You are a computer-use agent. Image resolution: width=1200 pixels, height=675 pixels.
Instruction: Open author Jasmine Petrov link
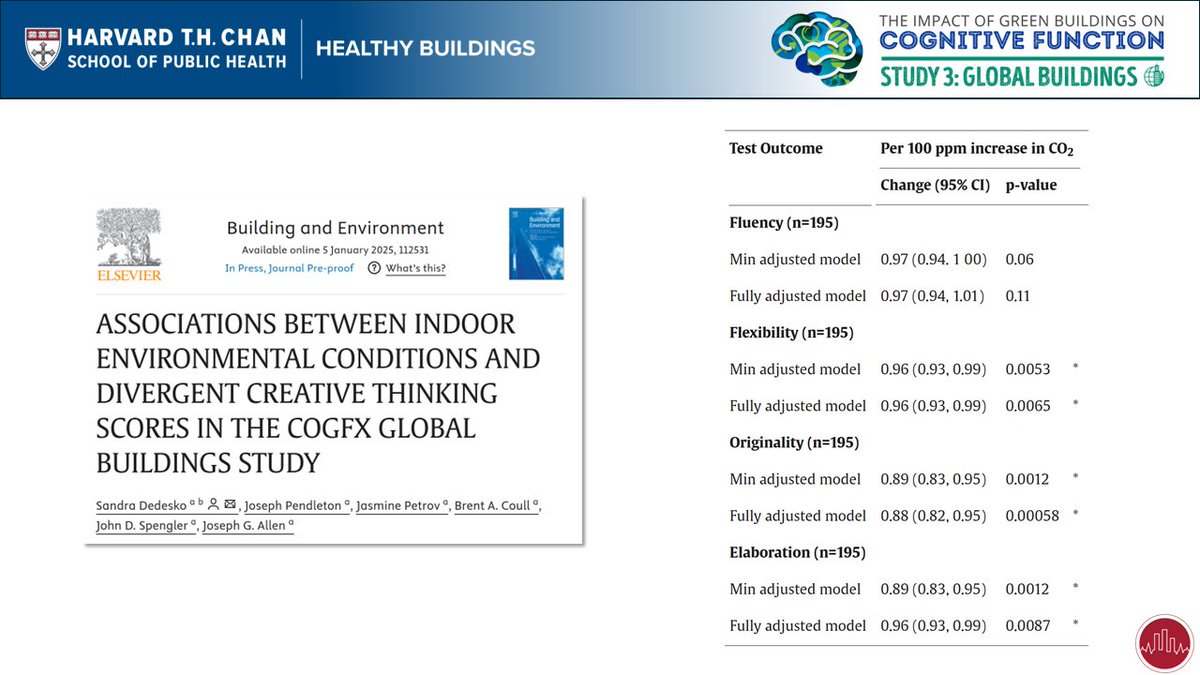(401, 506)
